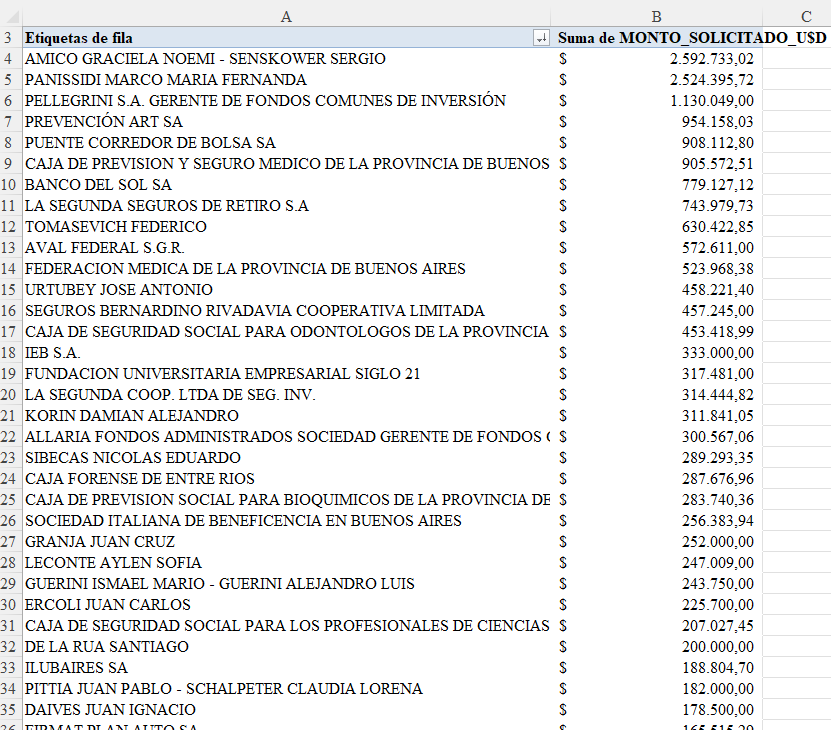Select row header 18 beside IEB S.A.
The width and height of the screenshot is (831, 730).
tap(10, 353)
